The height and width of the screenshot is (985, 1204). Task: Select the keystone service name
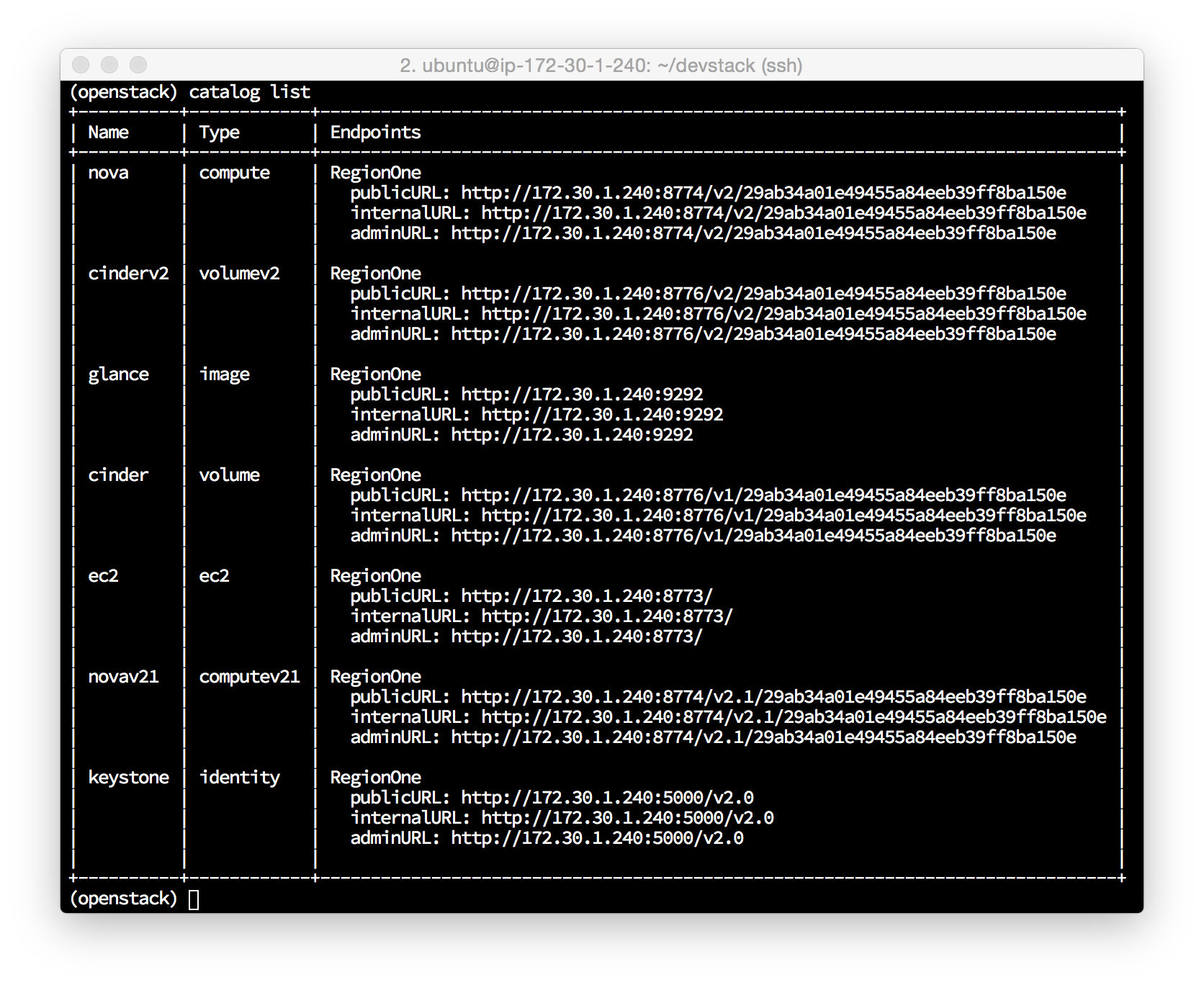coord(128,778)
